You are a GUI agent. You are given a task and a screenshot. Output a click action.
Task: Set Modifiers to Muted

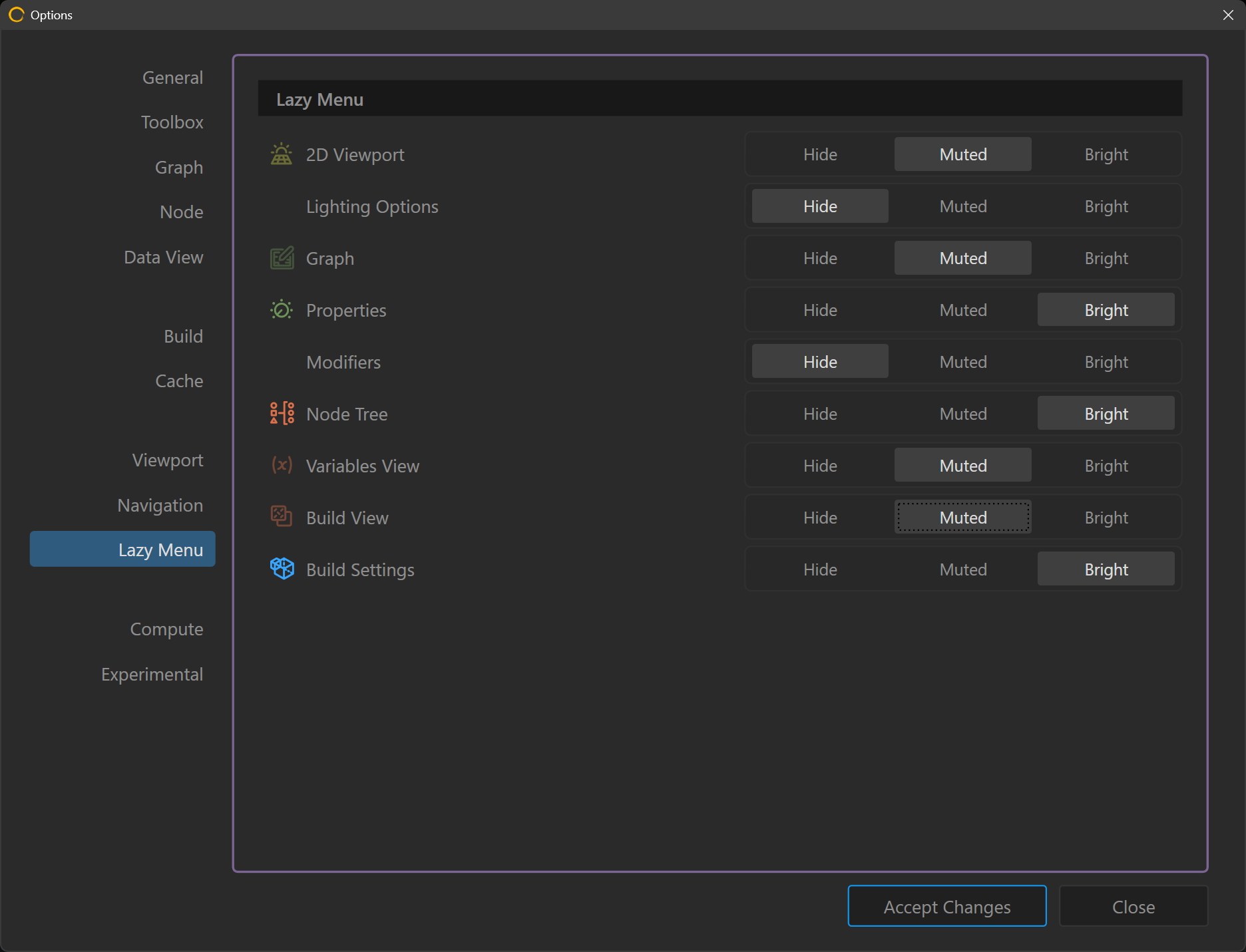963,362
